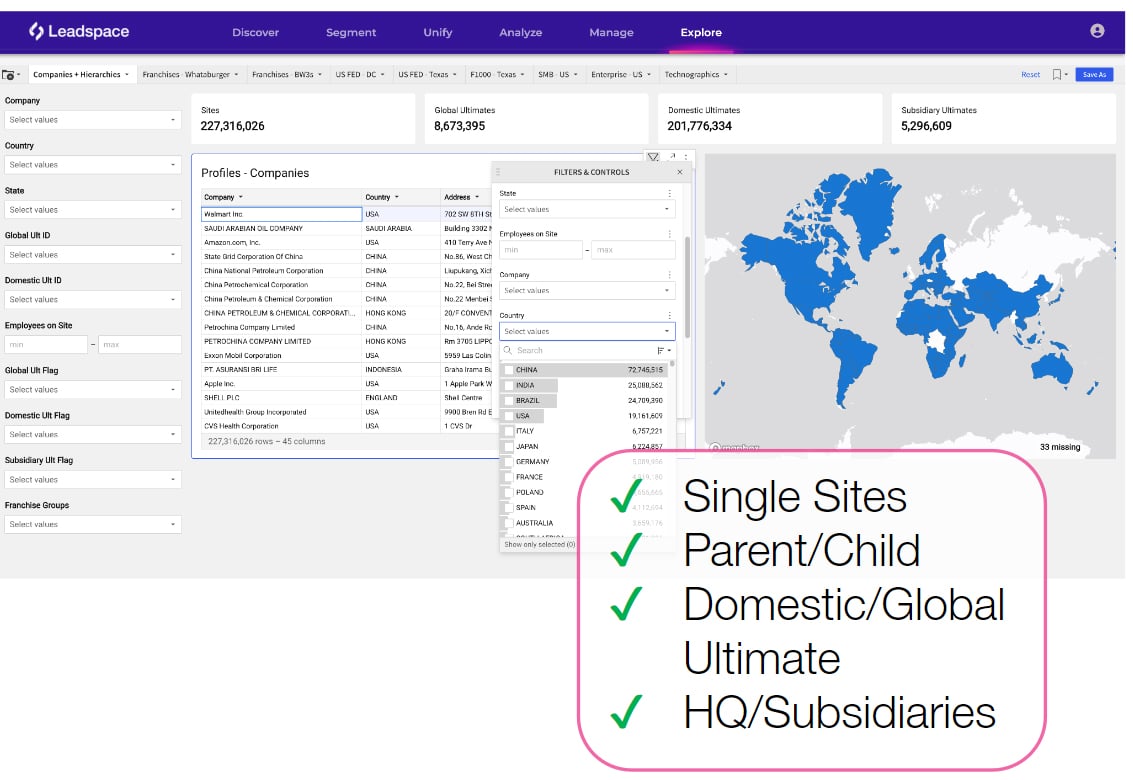Check the POLAND checkbox

coord(509,492)
